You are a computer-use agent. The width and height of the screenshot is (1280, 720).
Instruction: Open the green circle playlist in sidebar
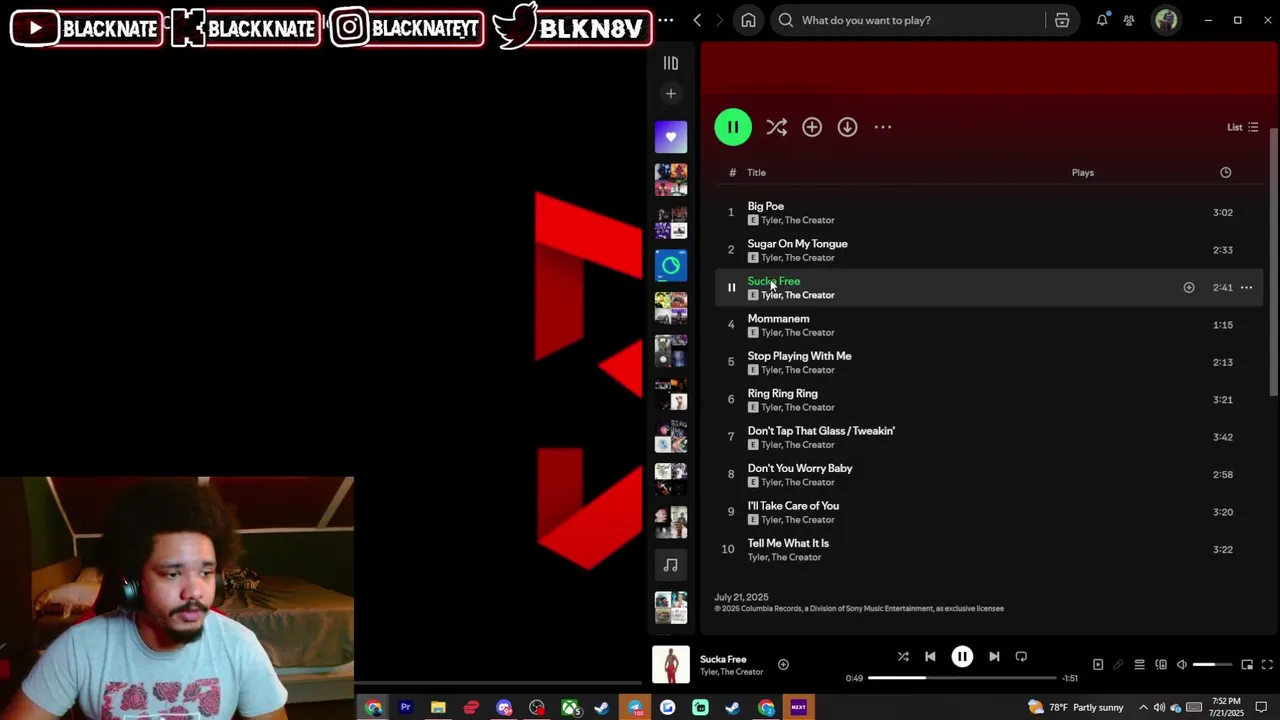point(671,265)
